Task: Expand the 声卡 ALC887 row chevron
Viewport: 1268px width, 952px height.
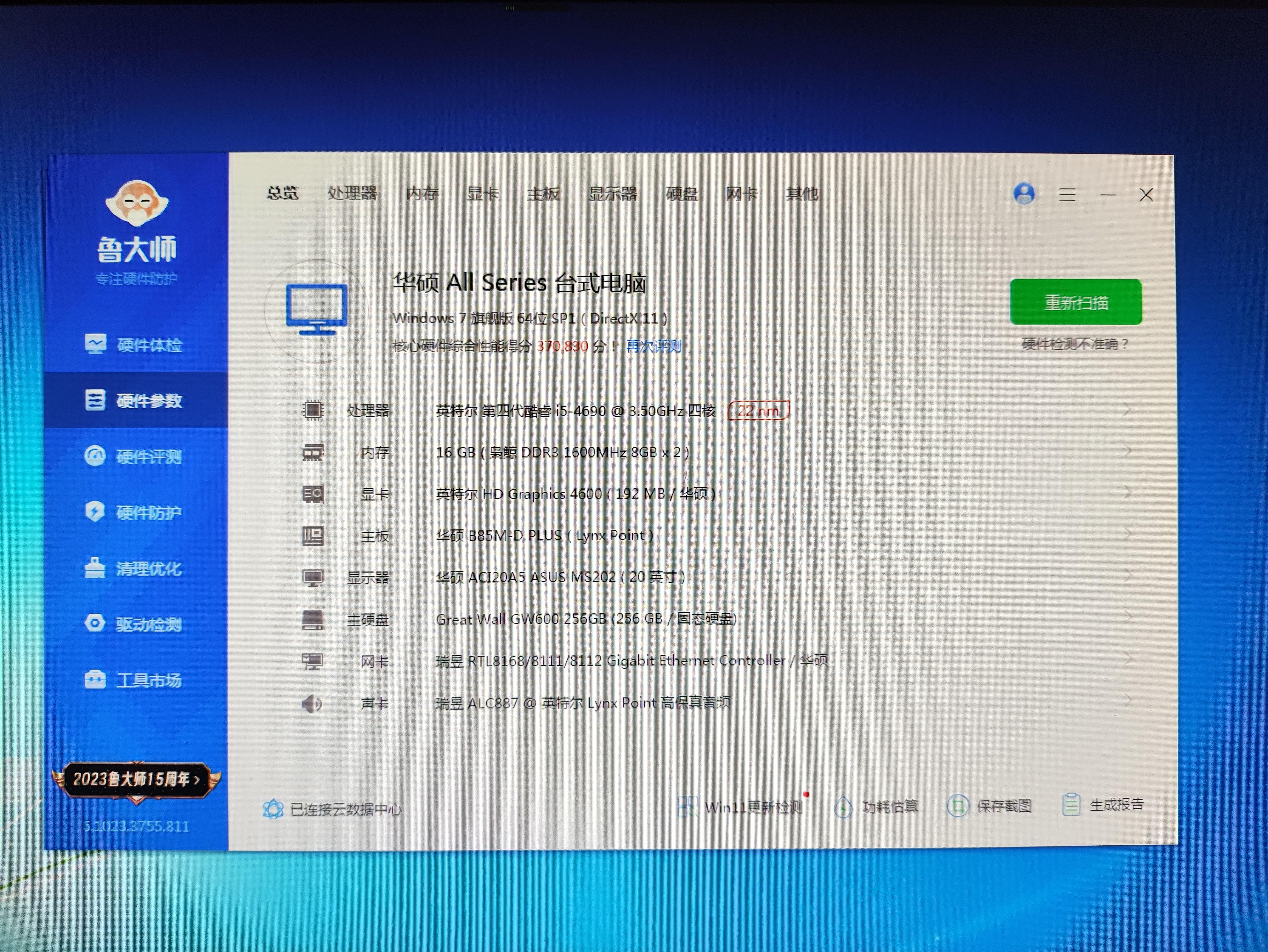Action: pyautogui.click(x=1127, y=700)
